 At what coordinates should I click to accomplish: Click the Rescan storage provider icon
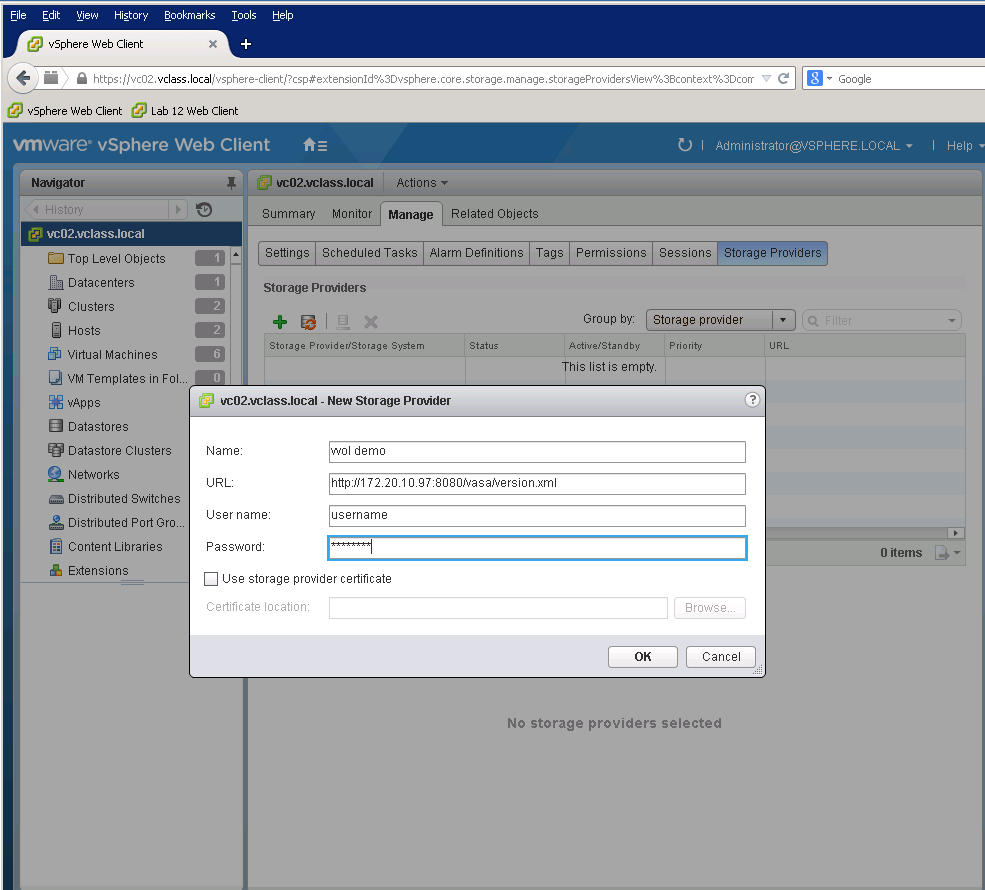click(x=308, y=321)
